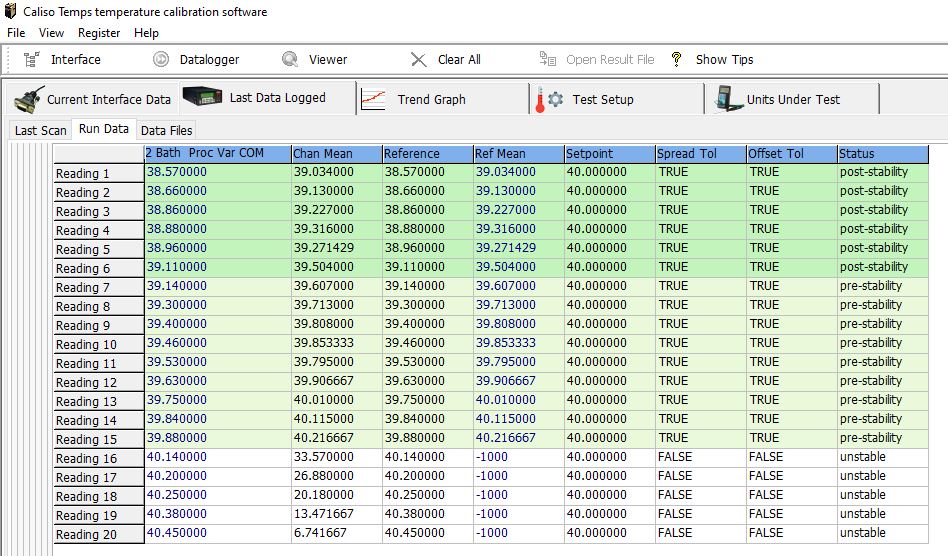948x556 pixels.
Task: Click the Show Tips button label
Action: (724, 59)
